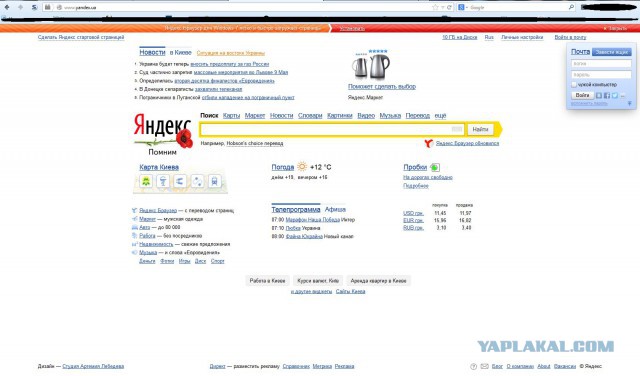Viewport: 640px width, 376px height.
Task: Open 10 ГБ на Диске link
Action: pos(460,37)
